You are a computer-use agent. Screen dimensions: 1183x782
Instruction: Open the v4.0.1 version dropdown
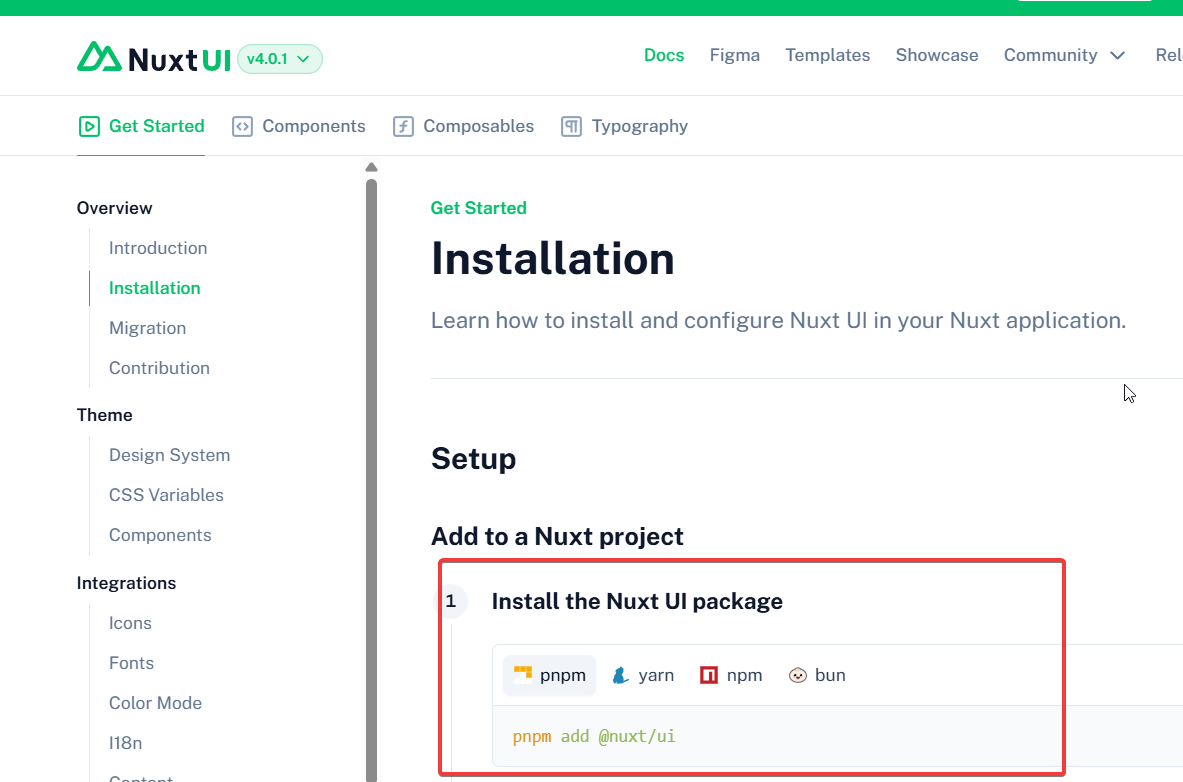(279, 59)
